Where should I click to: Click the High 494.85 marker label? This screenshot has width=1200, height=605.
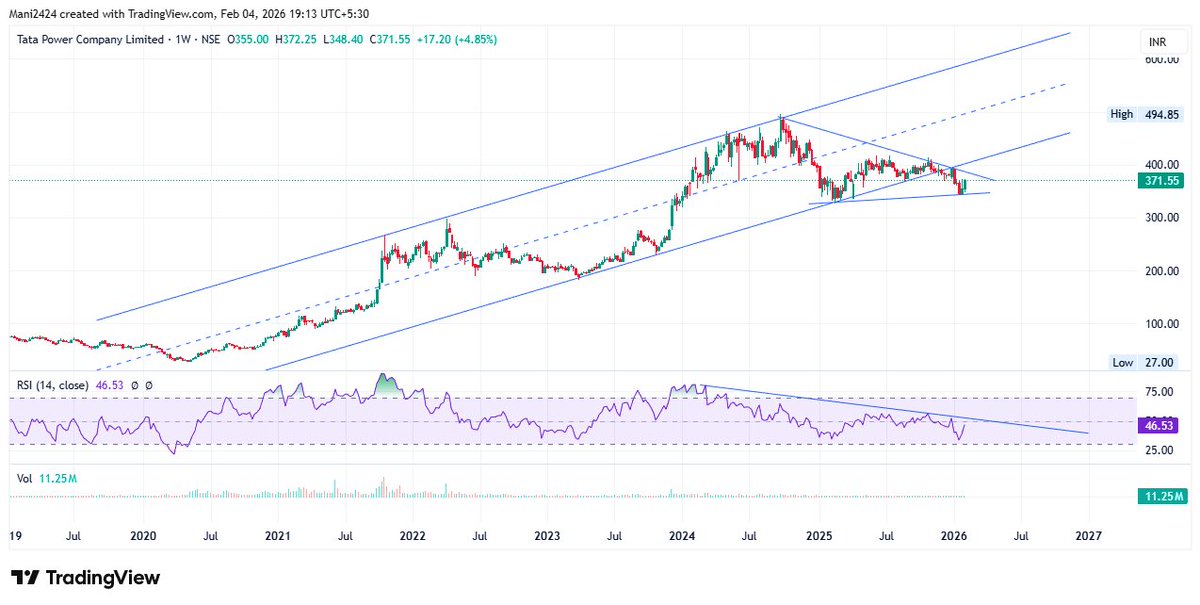[x=1145, y=114]
